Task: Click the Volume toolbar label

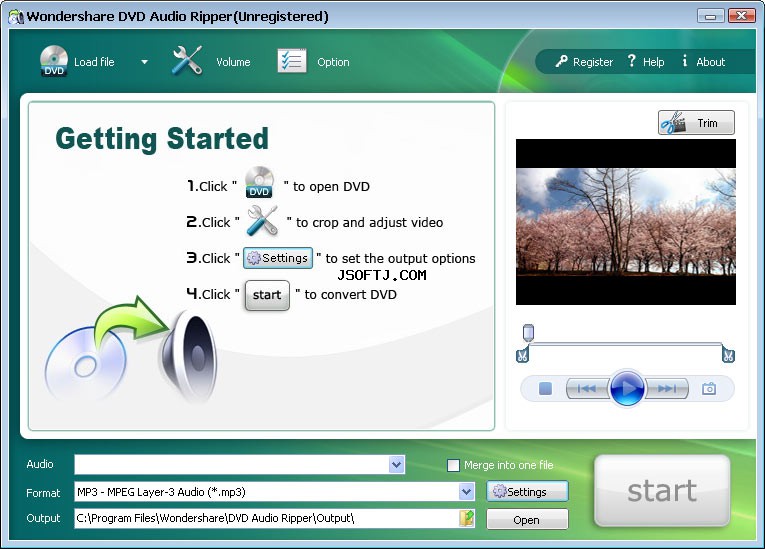Action: [233, 62]
